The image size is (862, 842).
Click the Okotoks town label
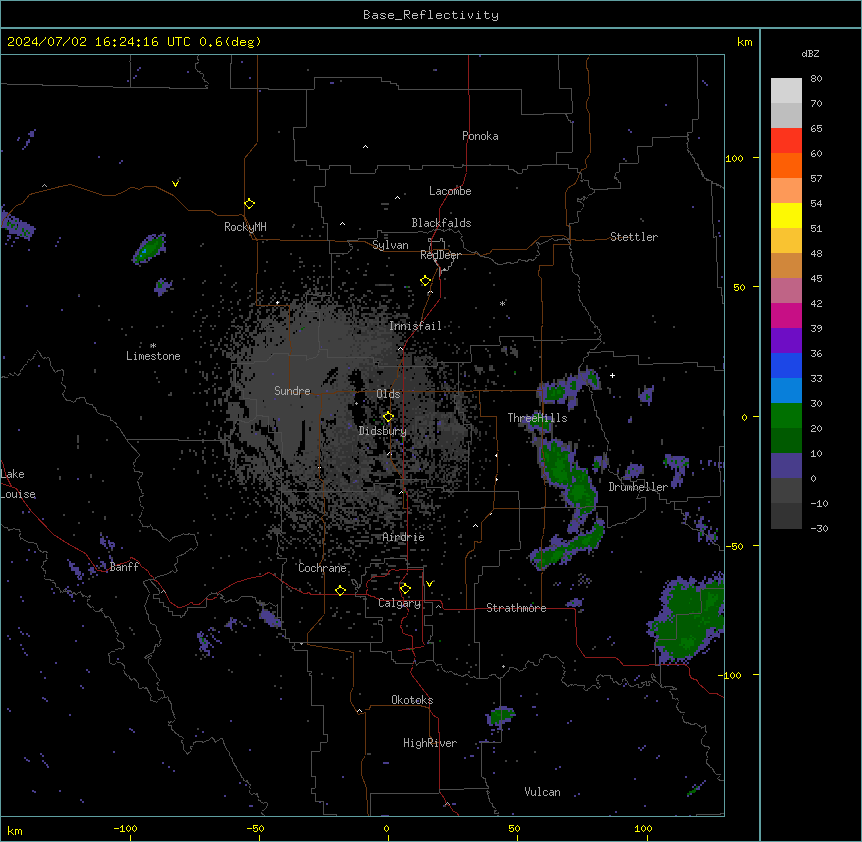(412, 700)
